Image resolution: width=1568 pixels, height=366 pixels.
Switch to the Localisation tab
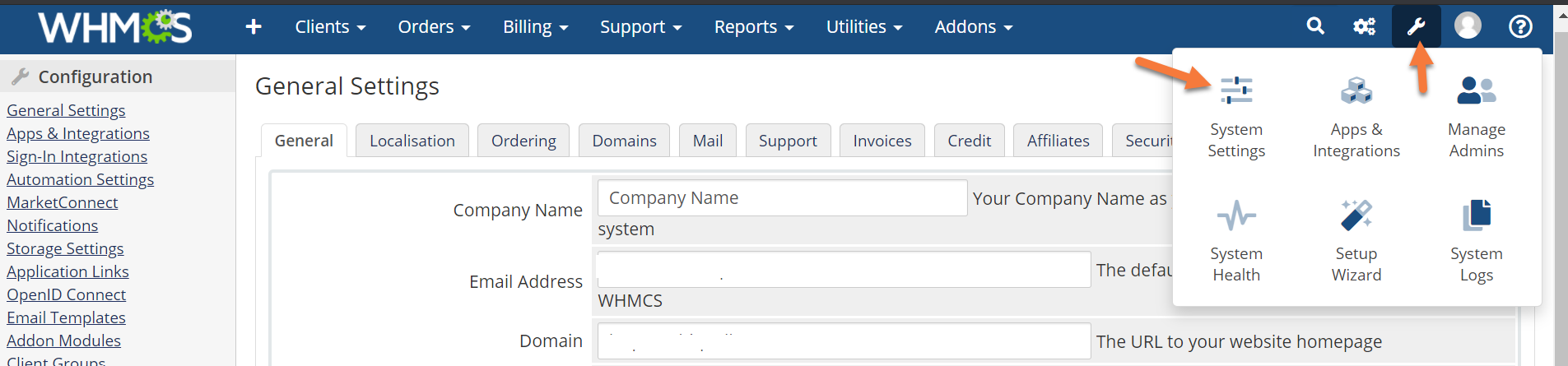[412, 141]
